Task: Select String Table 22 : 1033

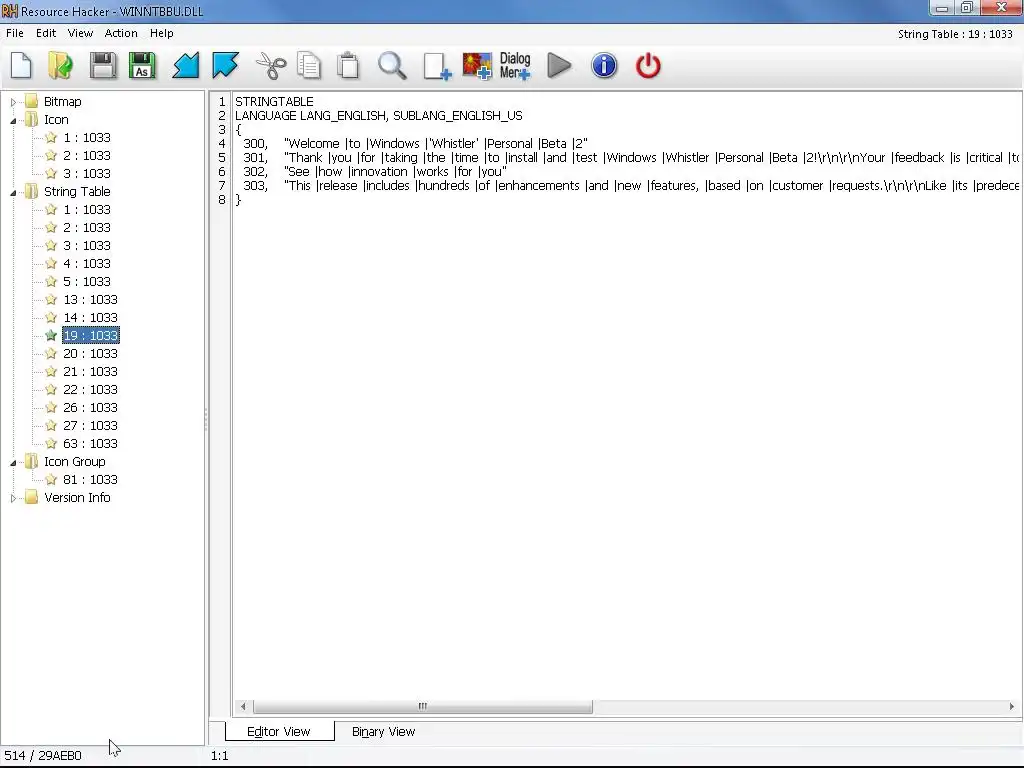Action: click(90, 390)
